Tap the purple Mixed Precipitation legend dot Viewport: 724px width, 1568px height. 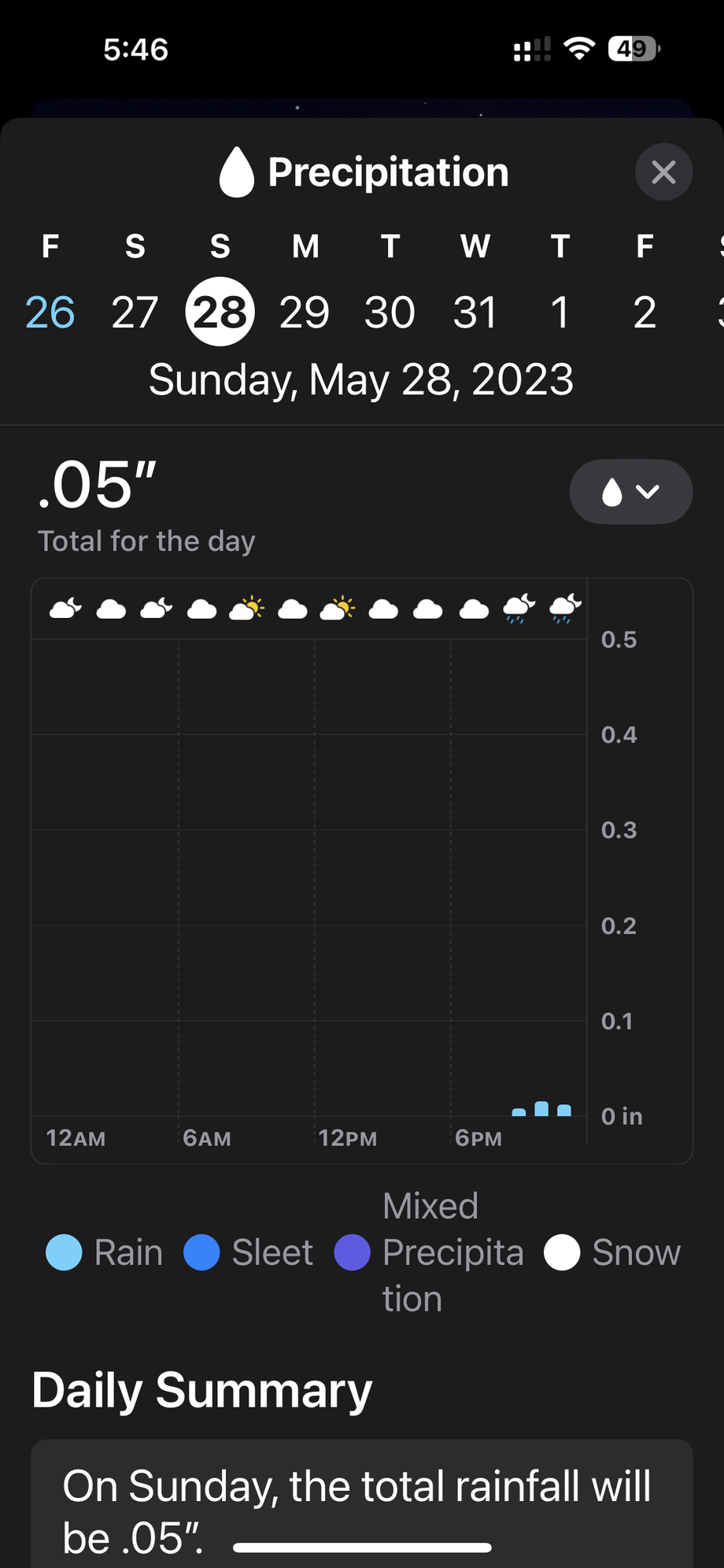tap(352, 1252)
